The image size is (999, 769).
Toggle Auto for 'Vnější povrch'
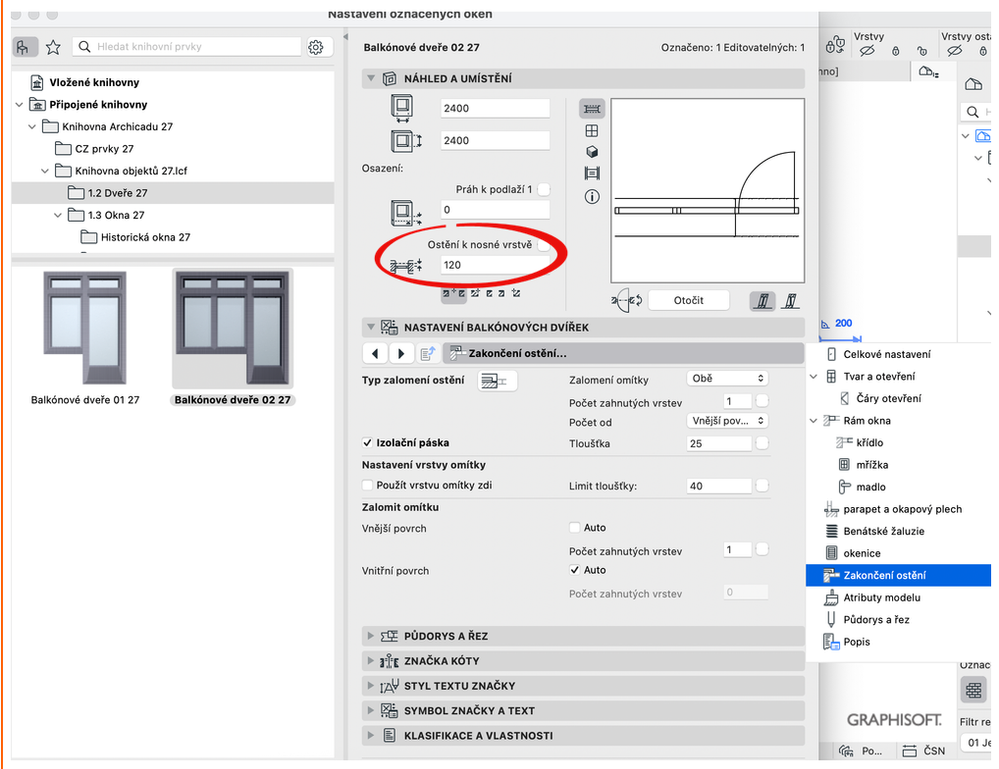(575, 528)
